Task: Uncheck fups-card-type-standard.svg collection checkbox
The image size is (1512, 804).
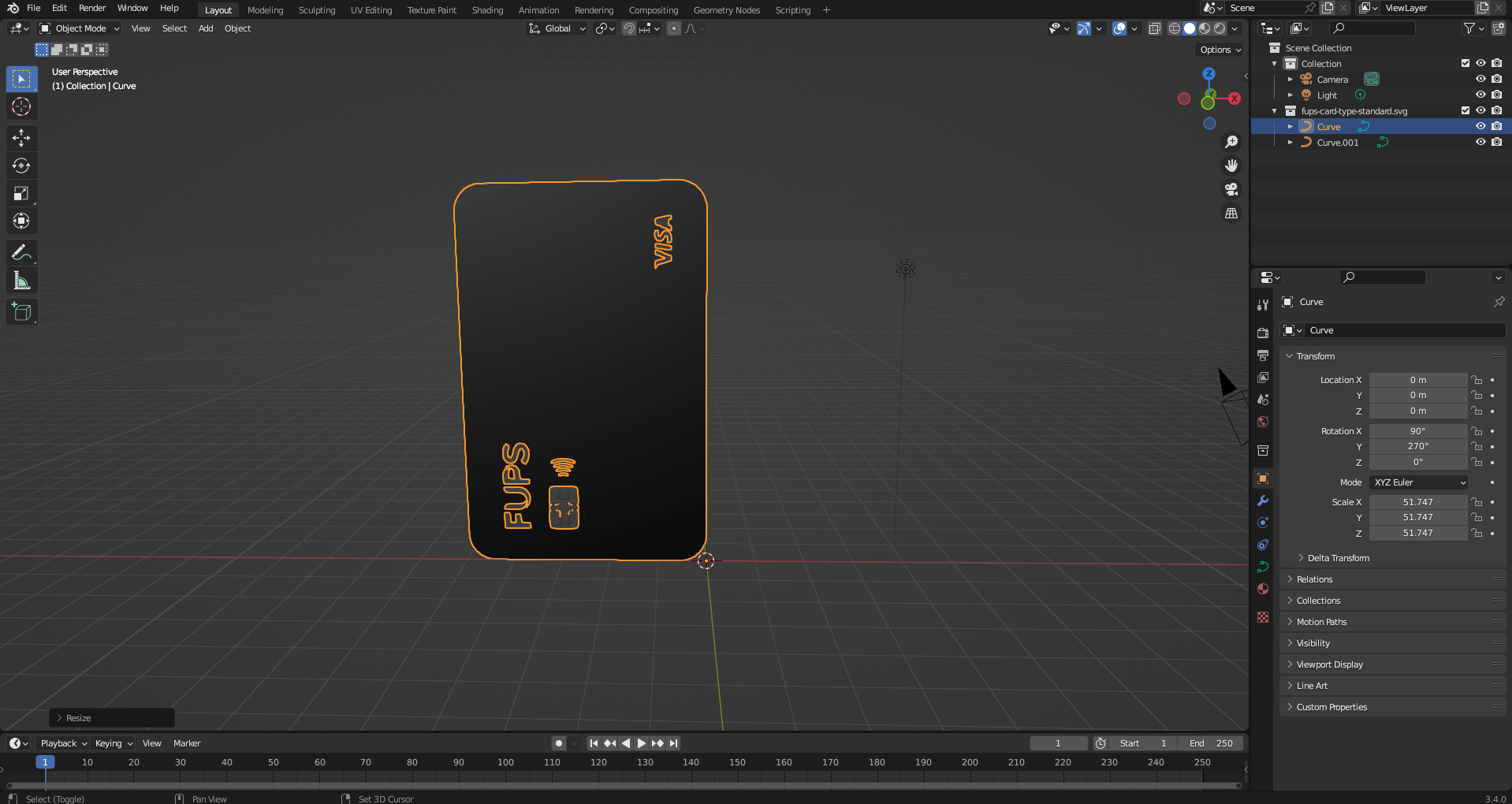Action: [x=1465, y=110]
